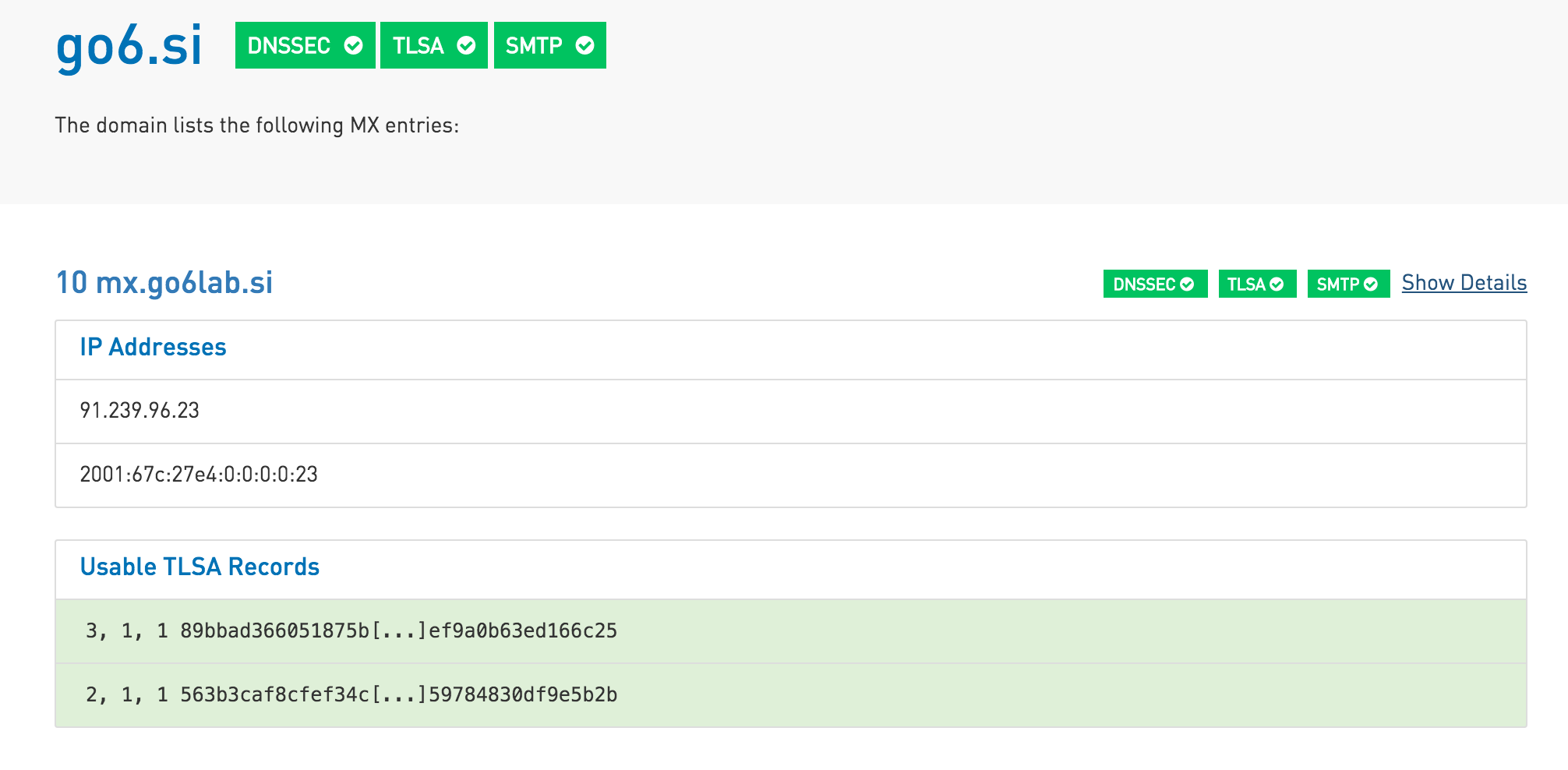Click small DNSSEC badge in mx.go6lab.si row
Screen dimensions: 1568x770
(1155, 284)
